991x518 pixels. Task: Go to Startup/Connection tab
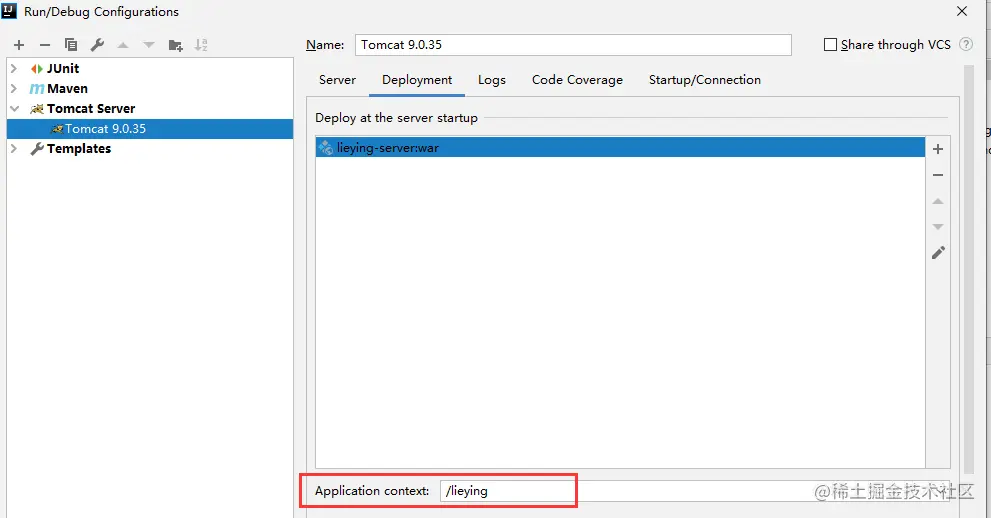(705, 80)
